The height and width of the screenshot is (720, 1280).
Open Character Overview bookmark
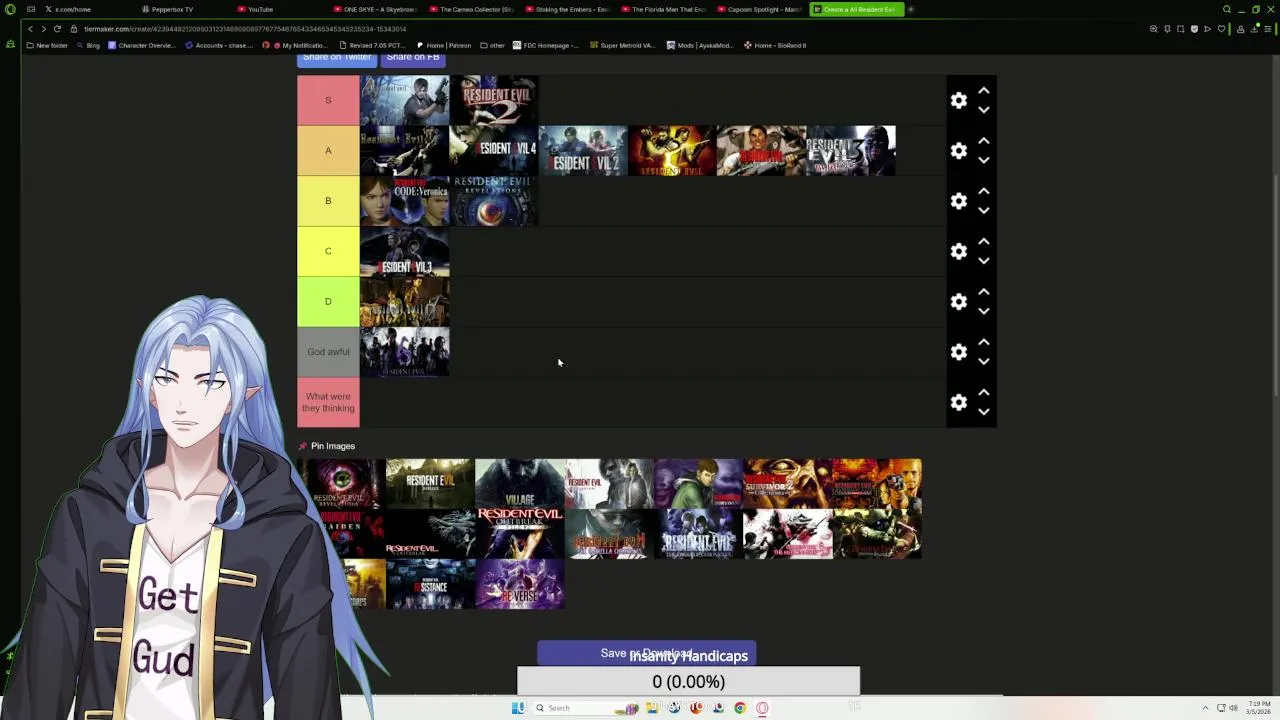coord(143,45)
